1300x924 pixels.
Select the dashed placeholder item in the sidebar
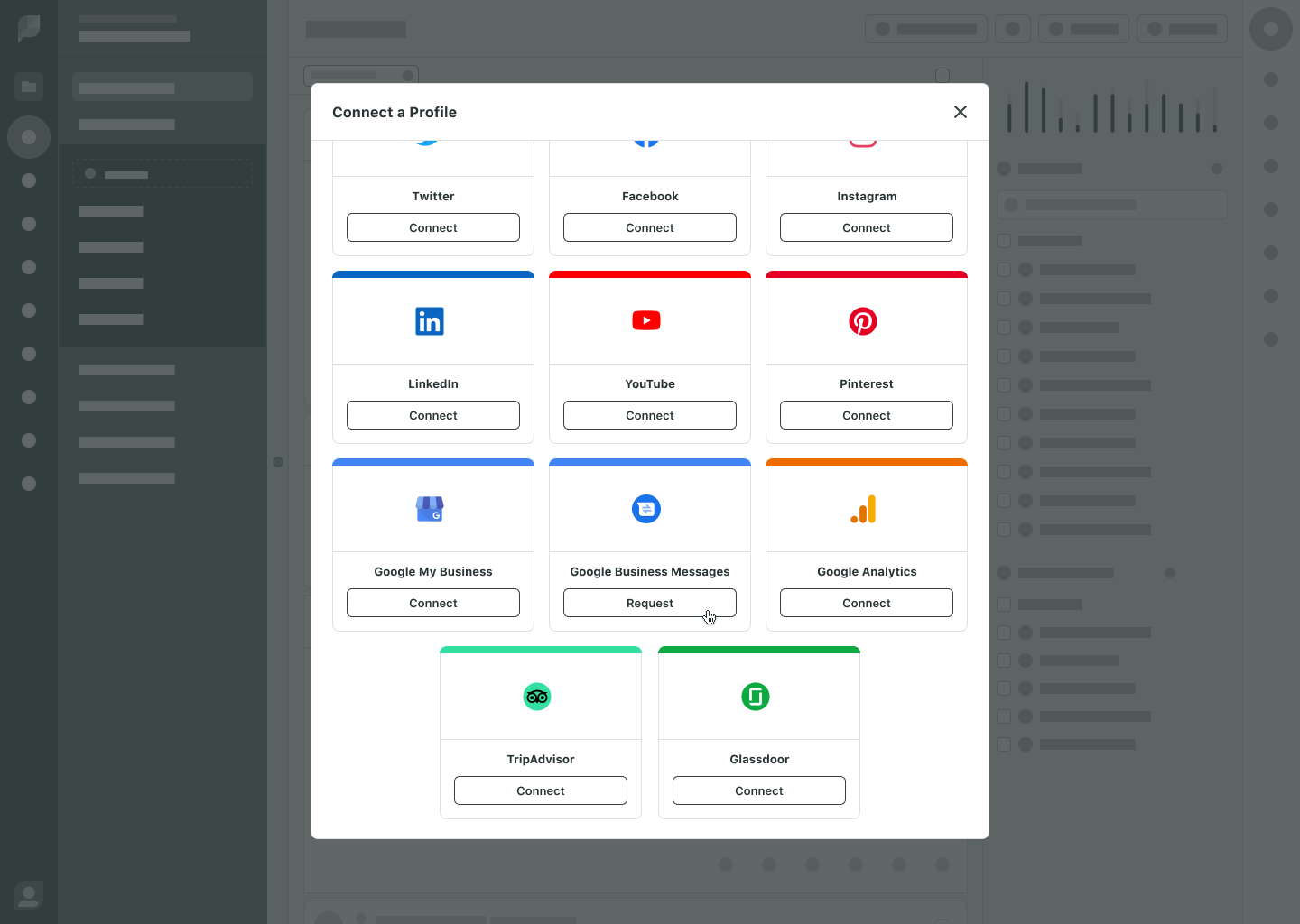coord(162,172)
